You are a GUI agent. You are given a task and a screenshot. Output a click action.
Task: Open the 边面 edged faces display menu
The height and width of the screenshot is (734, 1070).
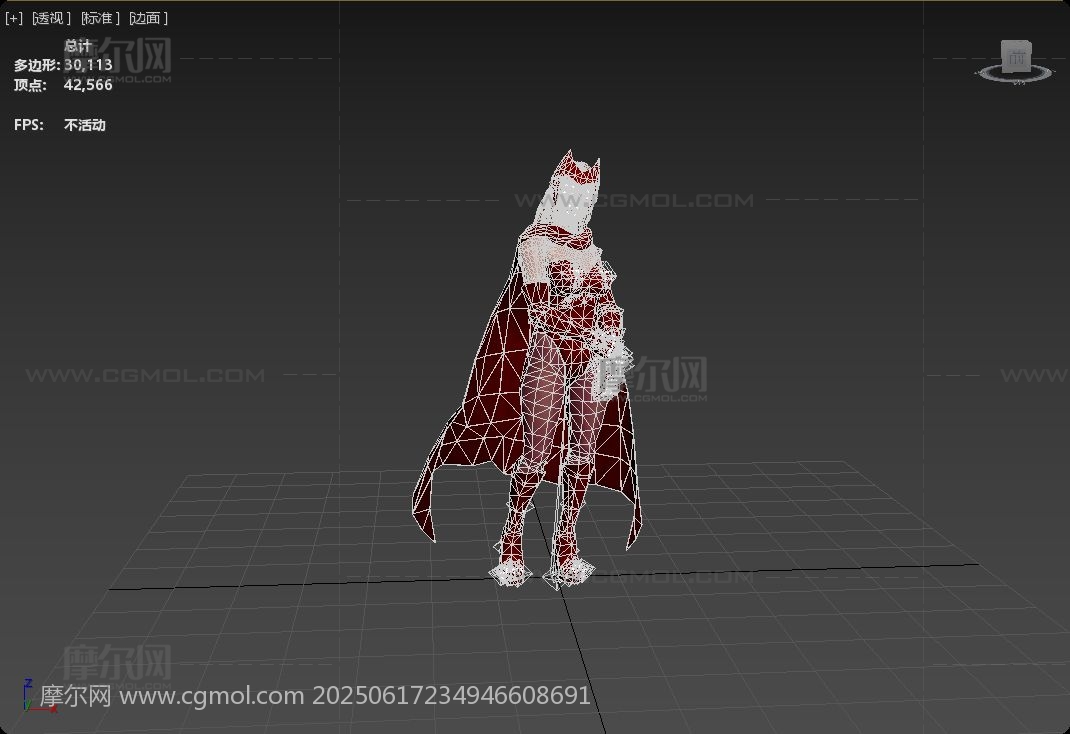[148, 18]
